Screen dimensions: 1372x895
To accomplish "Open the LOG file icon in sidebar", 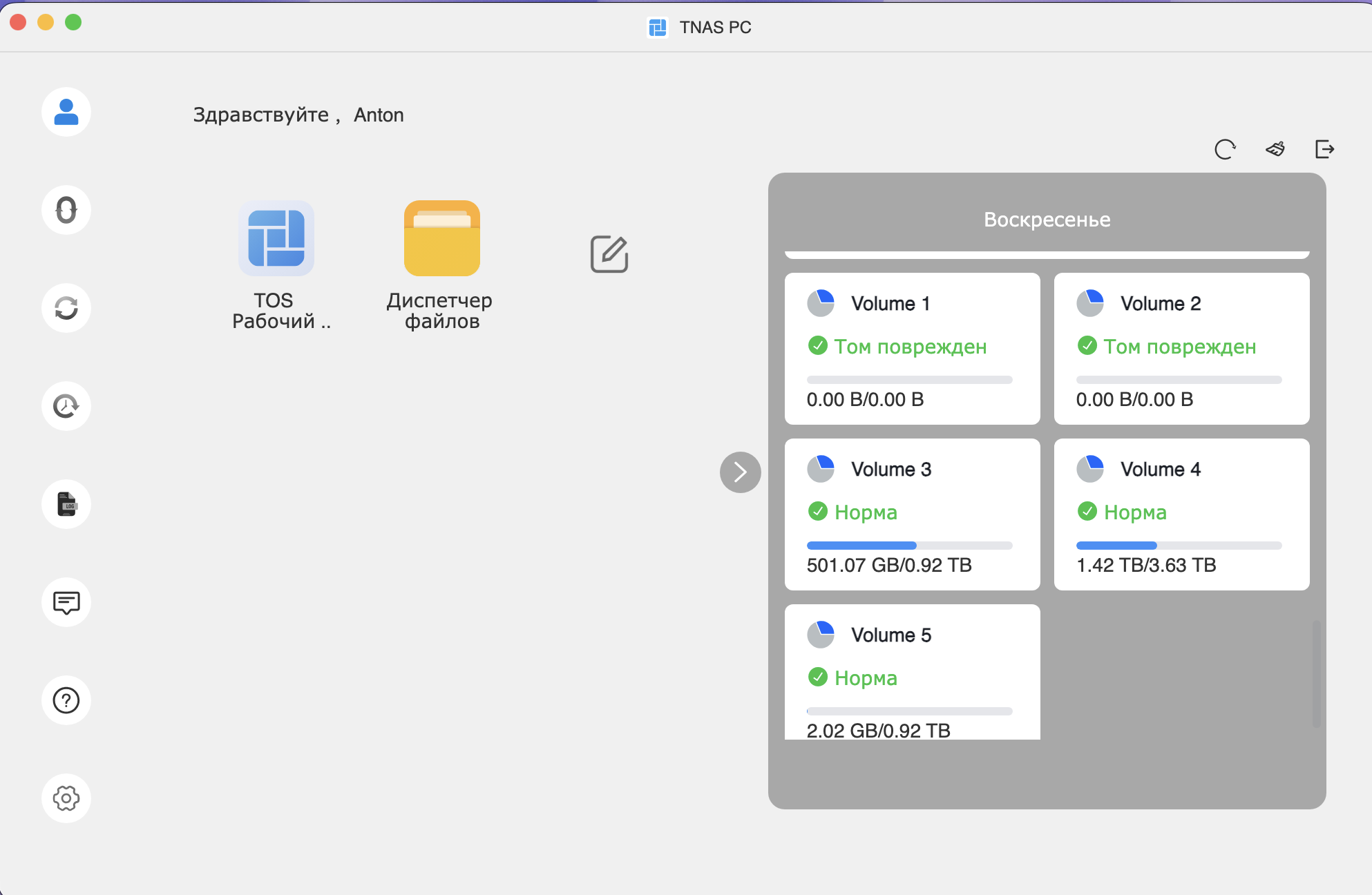I will [x=66, y=504].
